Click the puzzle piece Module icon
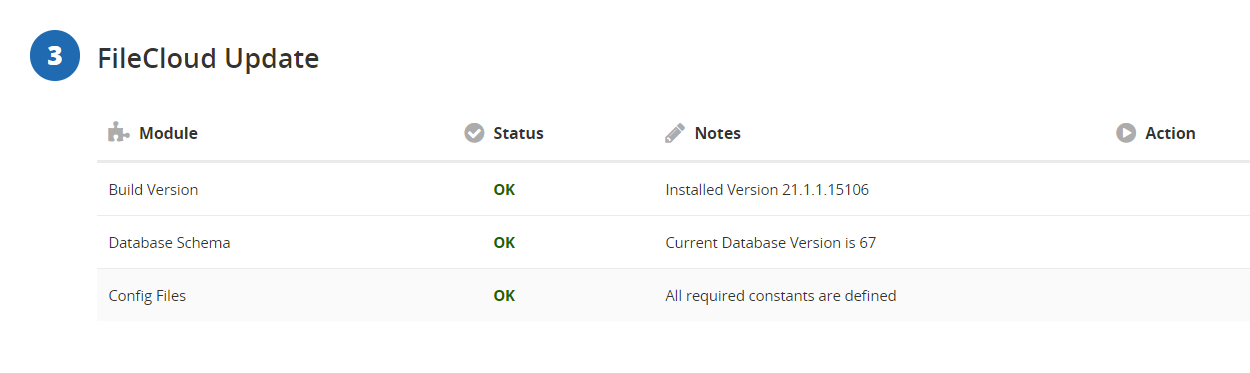Image resolution: width=1250 pixels, height=373 pixels. pyautogui.click(x=119, y=132)
